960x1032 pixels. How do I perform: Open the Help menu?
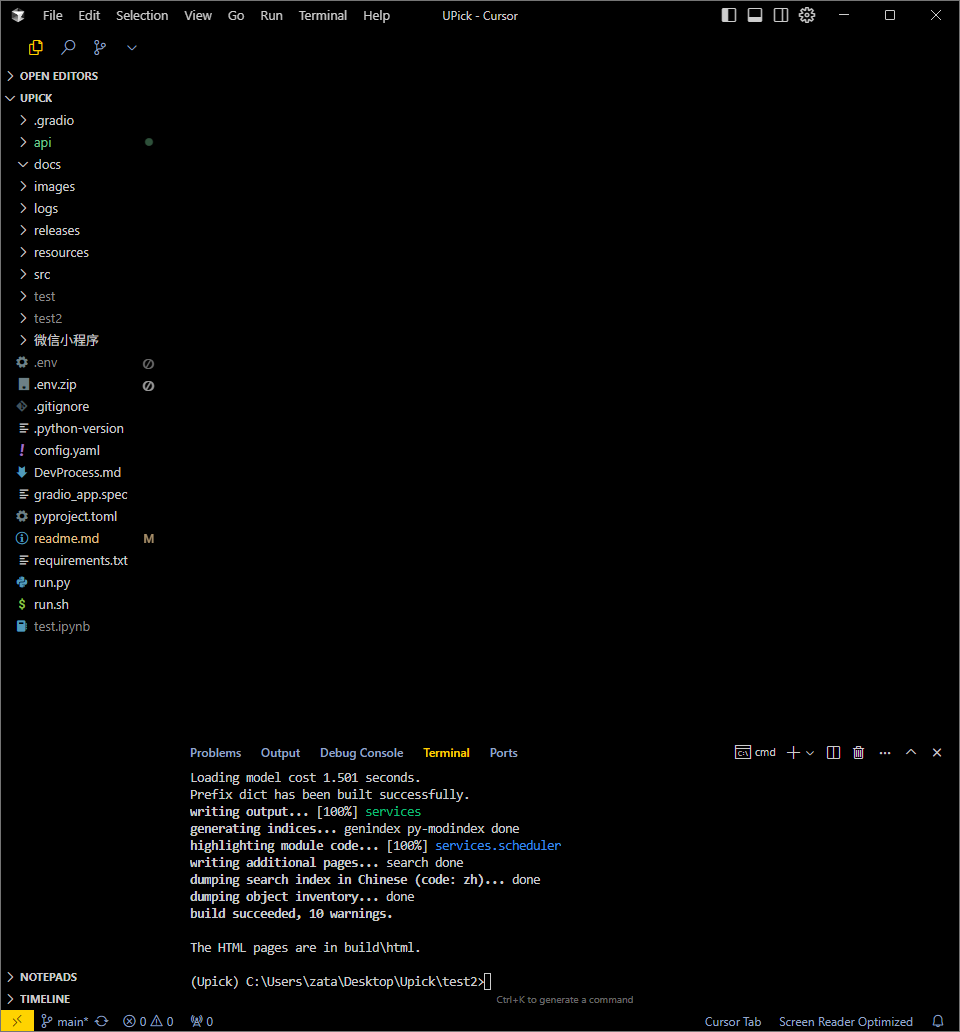tap(376, 15)
